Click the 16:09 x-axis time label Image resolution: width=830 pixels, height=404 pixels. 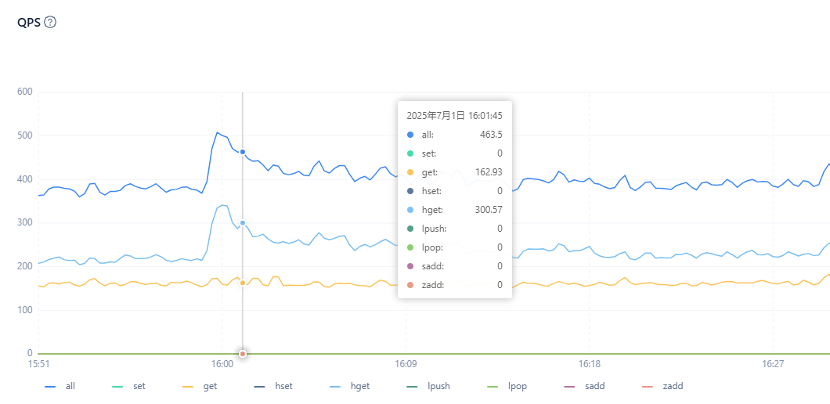click(405, 365)
